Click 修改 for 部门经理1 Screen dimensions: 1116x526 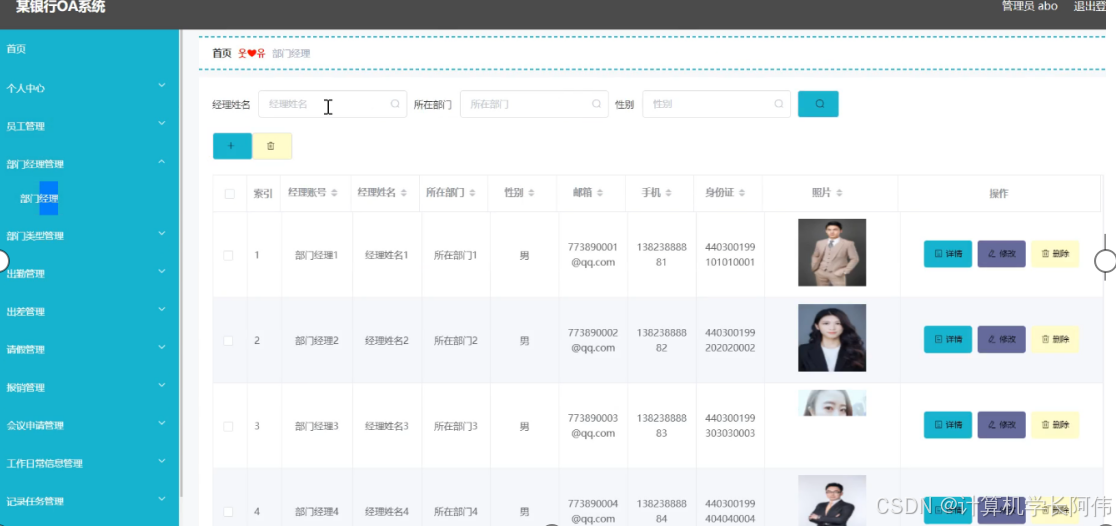coord(1001,254)
